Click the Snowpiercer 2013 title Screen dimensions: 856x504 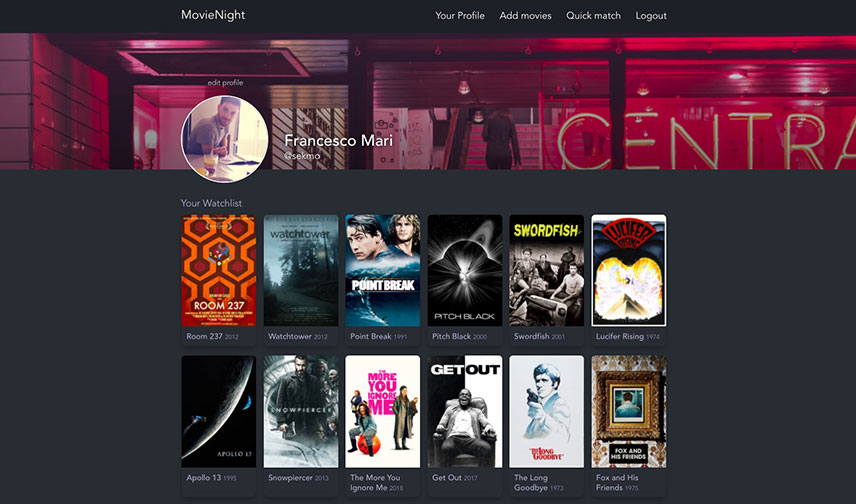[x=299, y=477]
